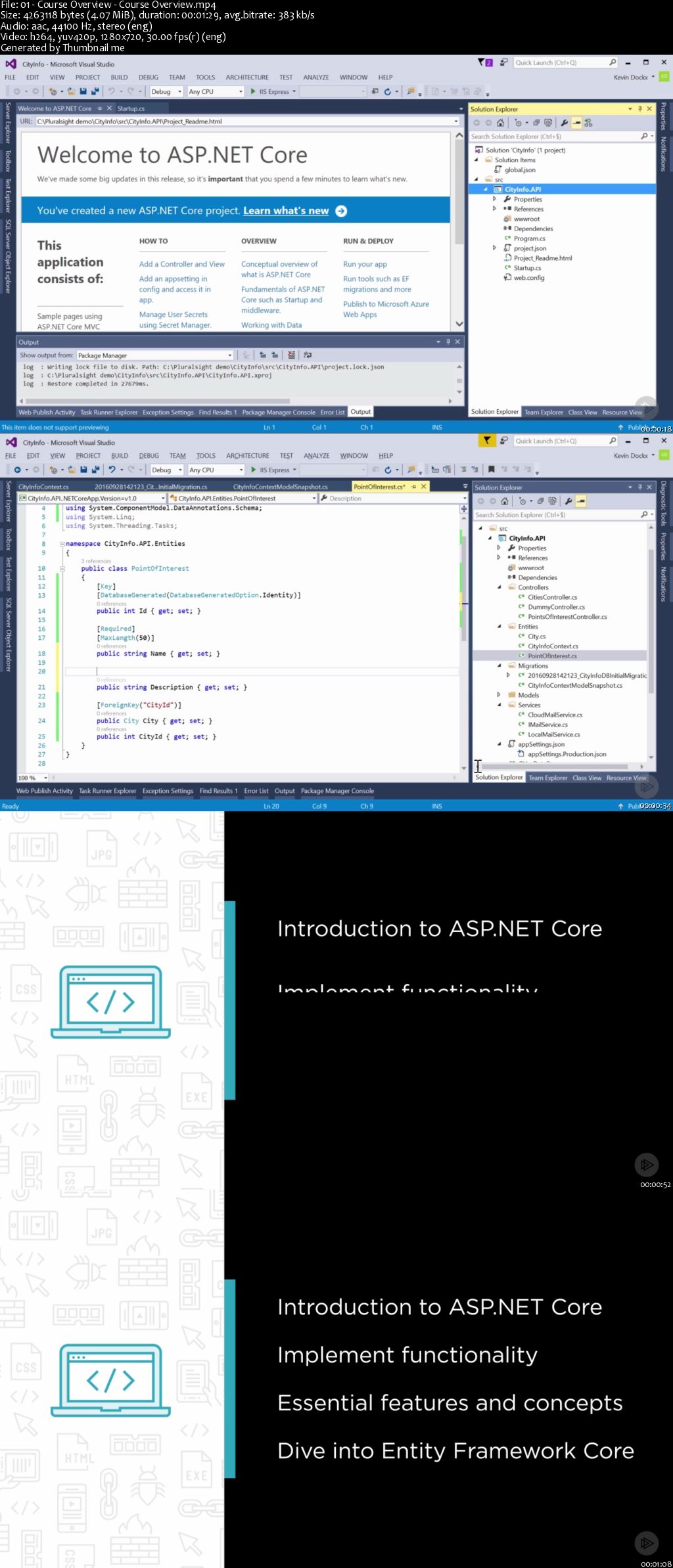Image resolution: width=673 pixels, height=1568 pixels.
Task: Click Save All icon in Welcome-page frame toolbar
Action: point(95,91)
